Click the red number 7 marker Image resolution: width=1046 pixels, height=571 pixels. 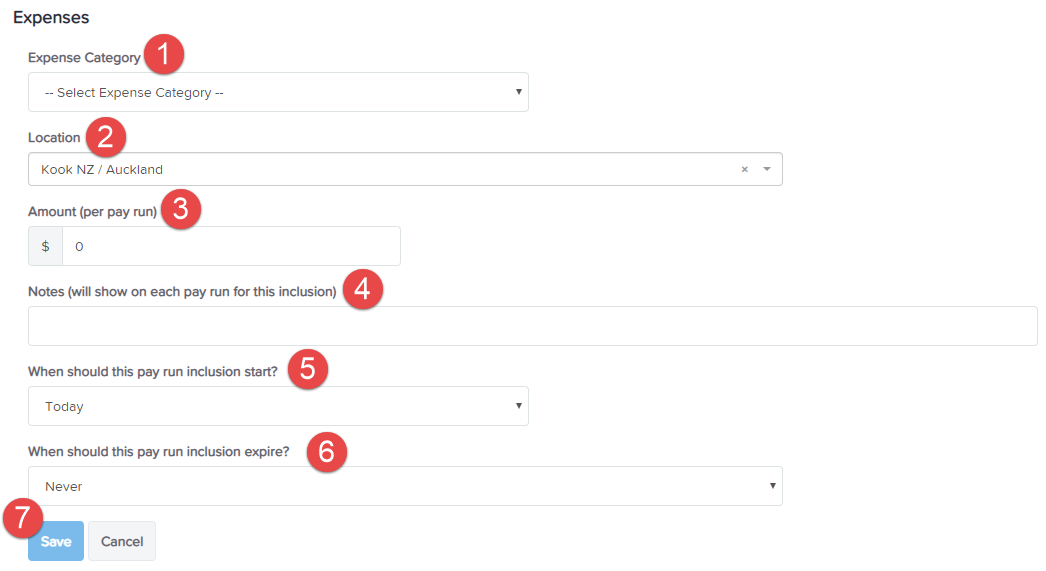click(23, 518)
